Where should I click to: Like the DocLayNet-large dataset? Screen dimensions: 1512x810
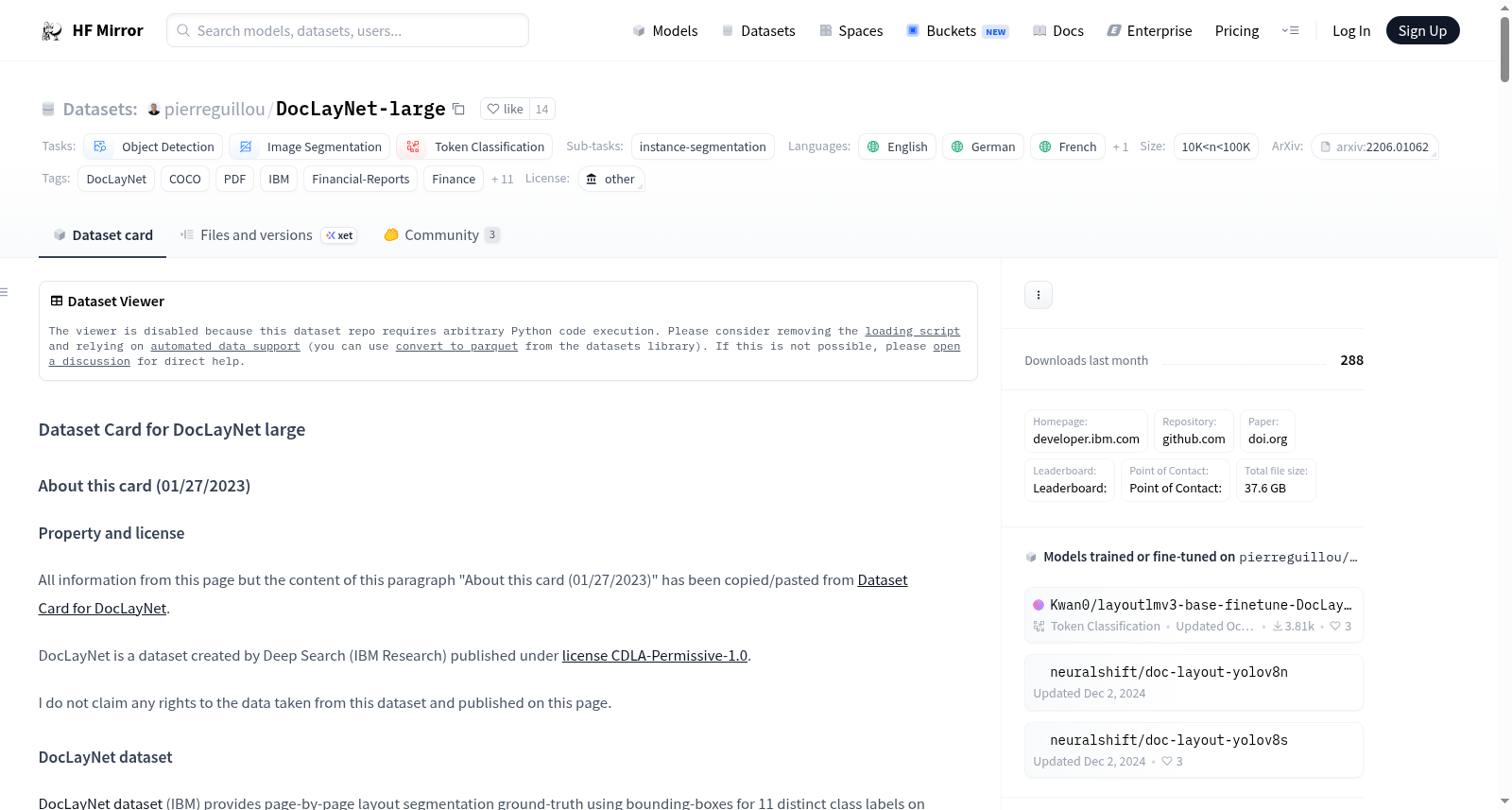(x=505, y=109)
